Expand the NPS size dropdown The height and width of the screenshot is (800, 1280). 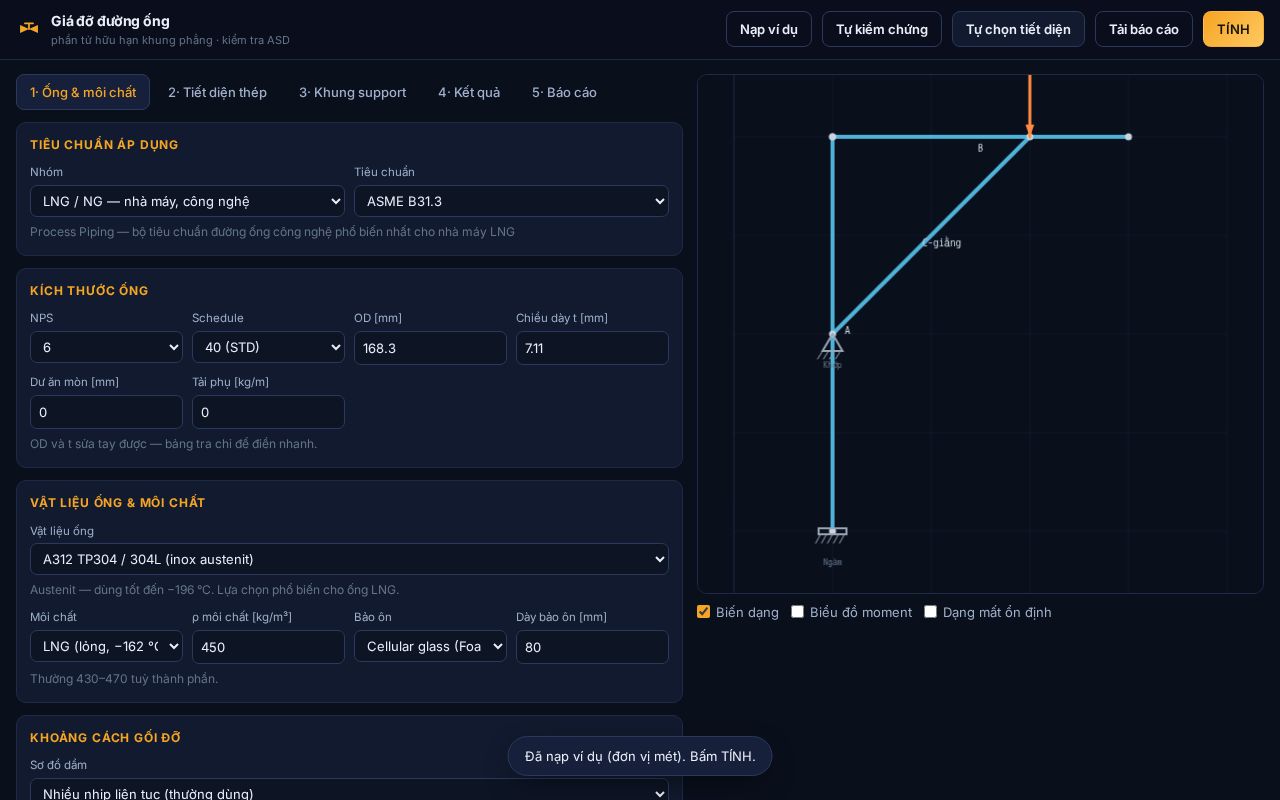pos(106,347)
